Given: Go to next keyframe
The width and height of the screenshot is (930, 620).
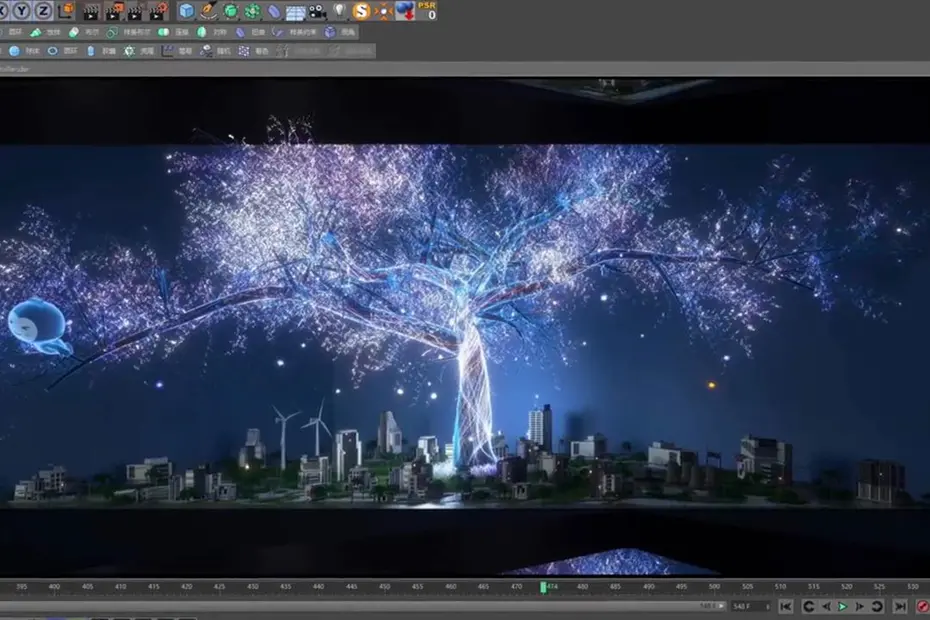Looking at the screenshot, I should point(877,606).
